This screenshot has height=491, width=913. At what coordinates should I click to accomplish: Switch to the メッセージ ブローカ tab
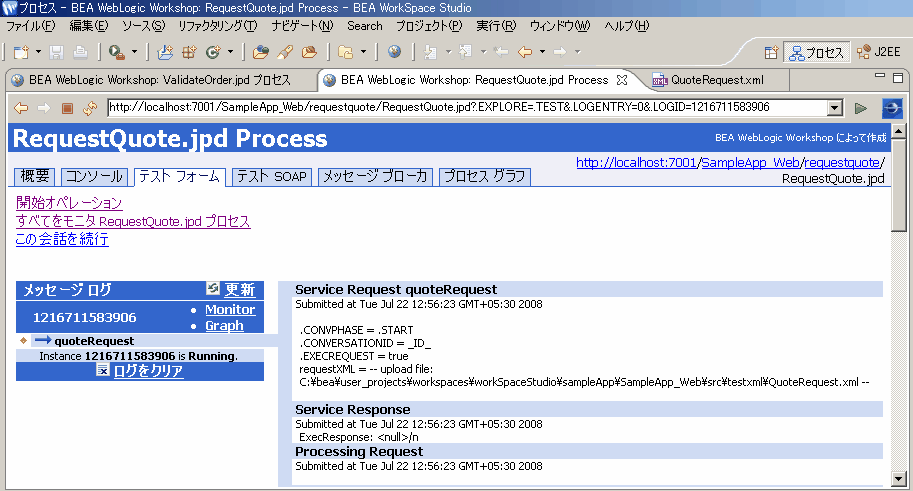(376, 176)
